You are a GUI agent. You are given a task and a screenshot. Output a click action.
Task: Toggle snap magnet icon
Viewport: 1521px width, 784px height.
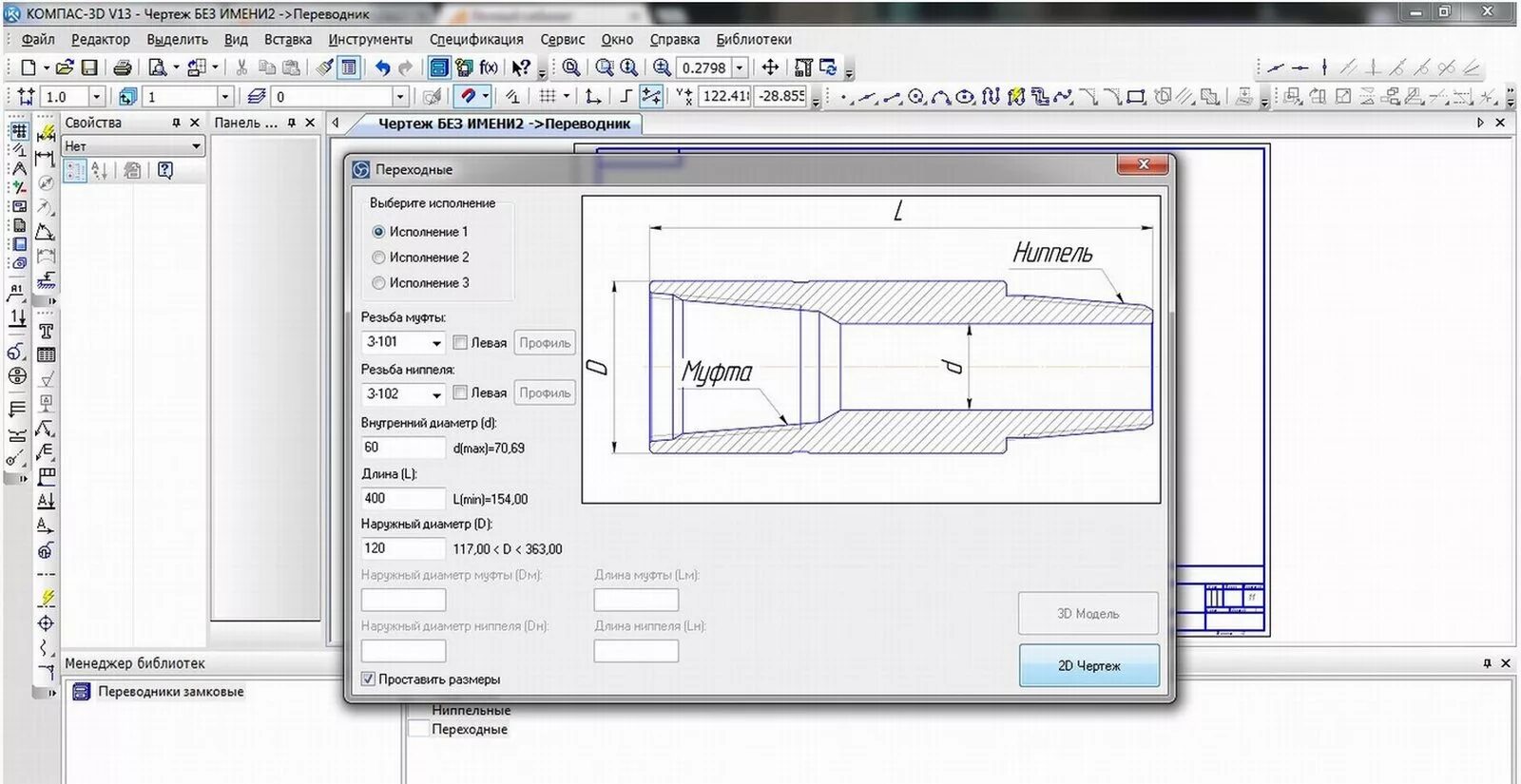(x=467, y=96)
